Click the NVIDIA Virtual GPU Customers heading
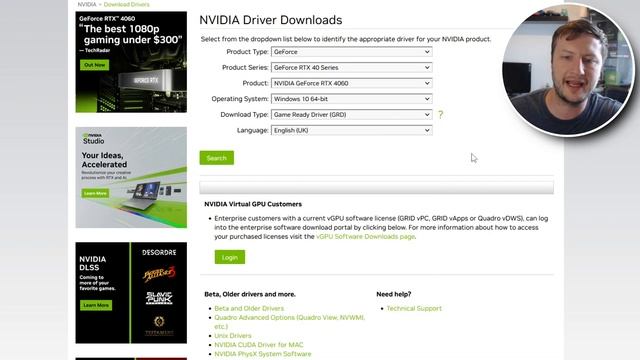Screen dimensions: 640x360 253,204
